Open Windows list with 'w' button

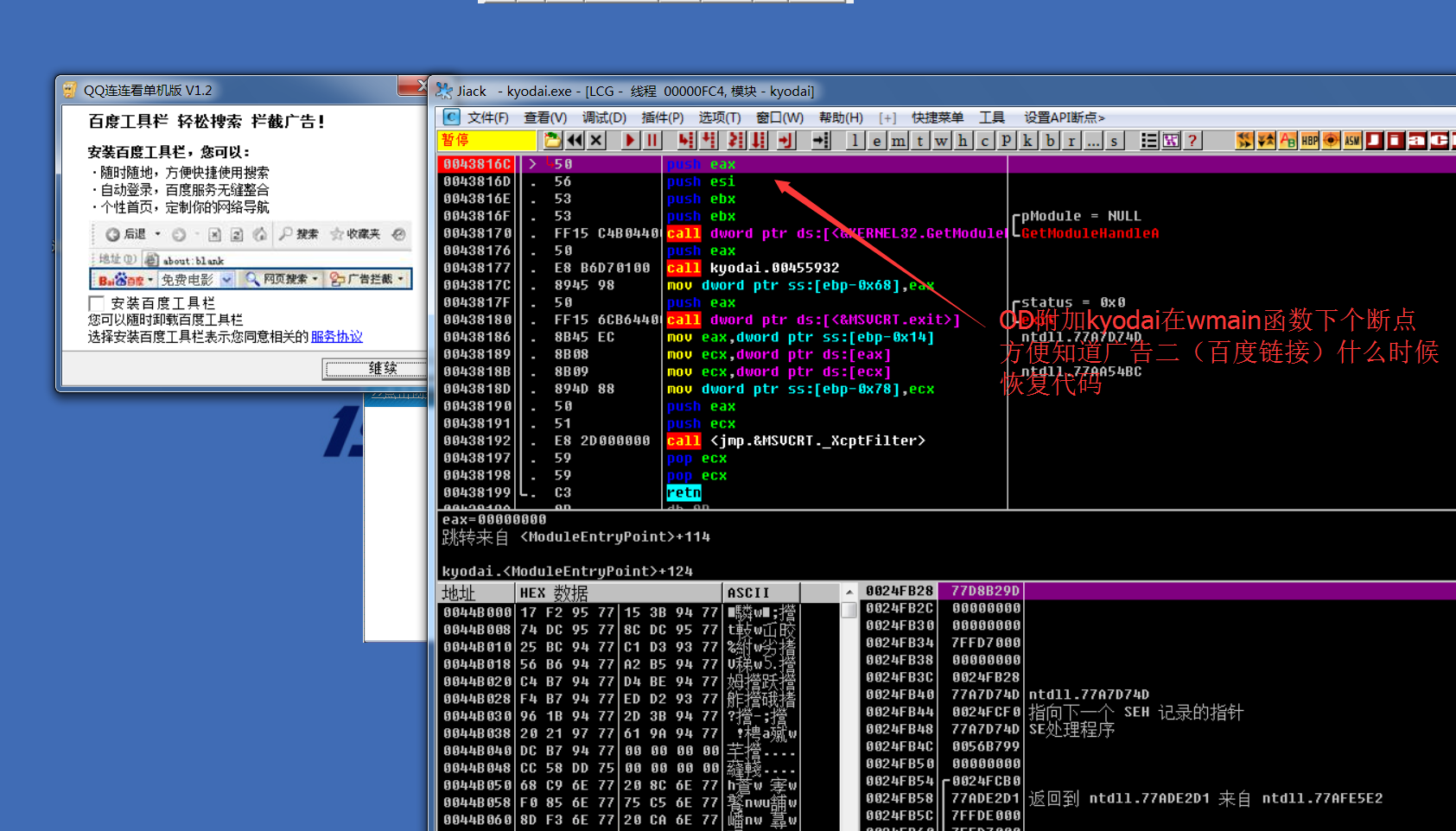pos(942,140)
